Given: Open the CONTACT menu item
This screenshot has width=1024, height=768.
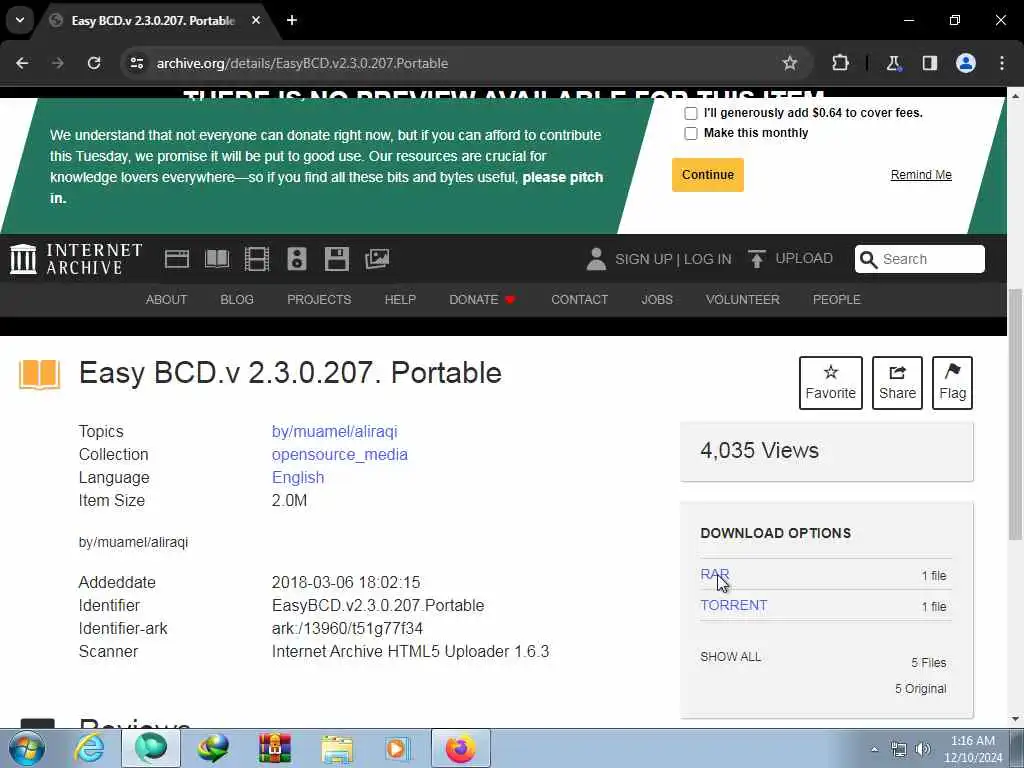Looking at the screenshot, I should [579, 300].
